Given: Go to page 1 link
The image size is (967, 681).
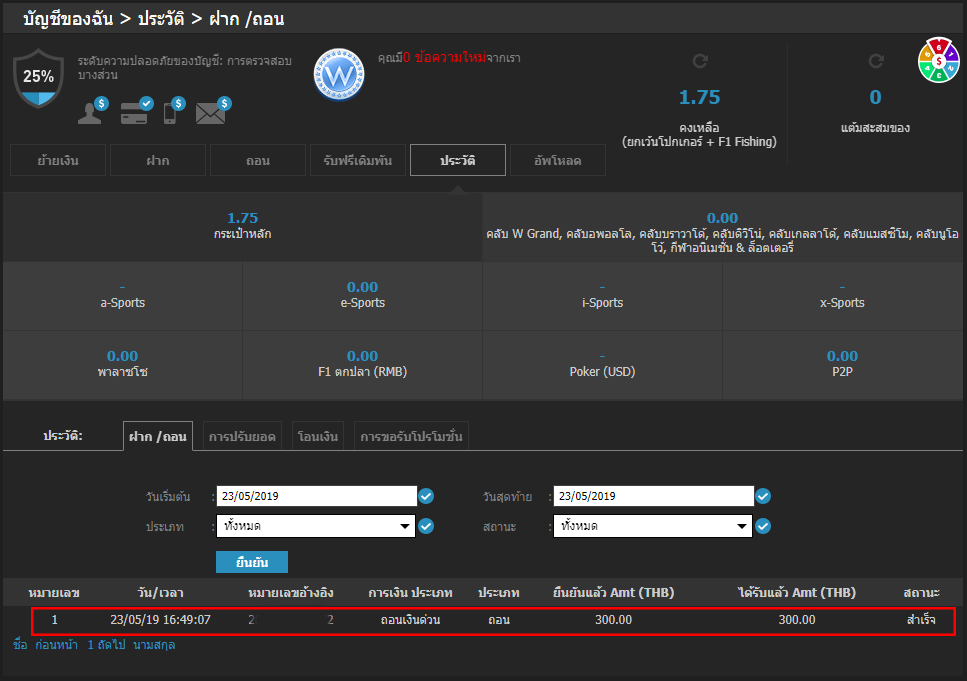Looking at the screenshot, I should 91,645.
